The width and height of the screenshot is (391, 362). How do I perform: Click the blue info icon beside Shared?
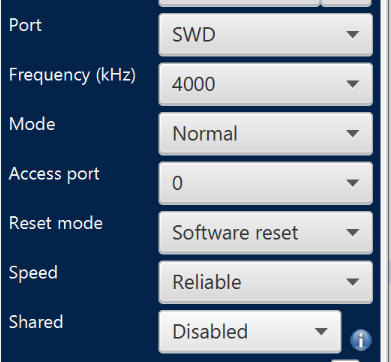pos(361,340)
